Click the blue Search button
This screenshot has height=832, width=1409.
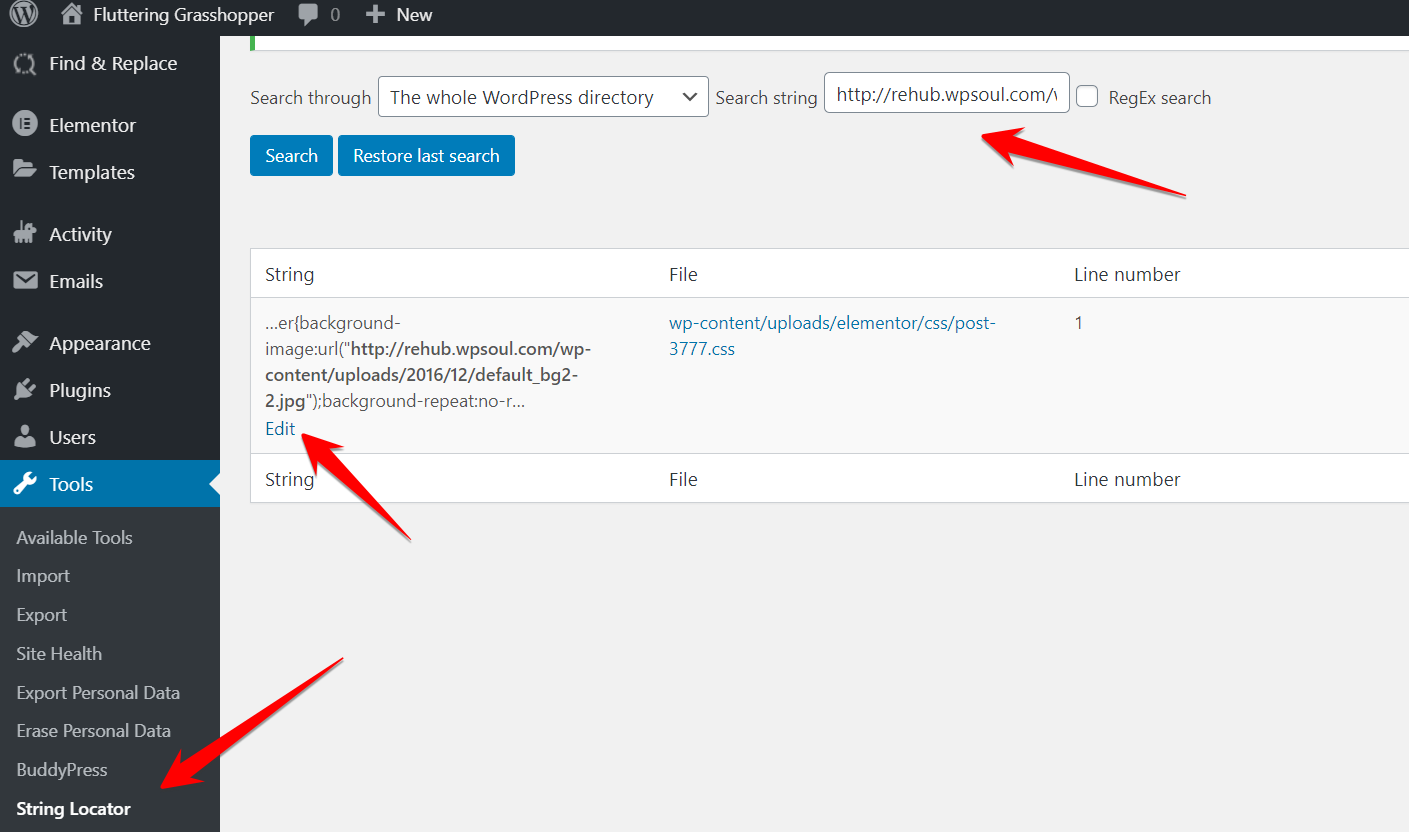(291, 156)
